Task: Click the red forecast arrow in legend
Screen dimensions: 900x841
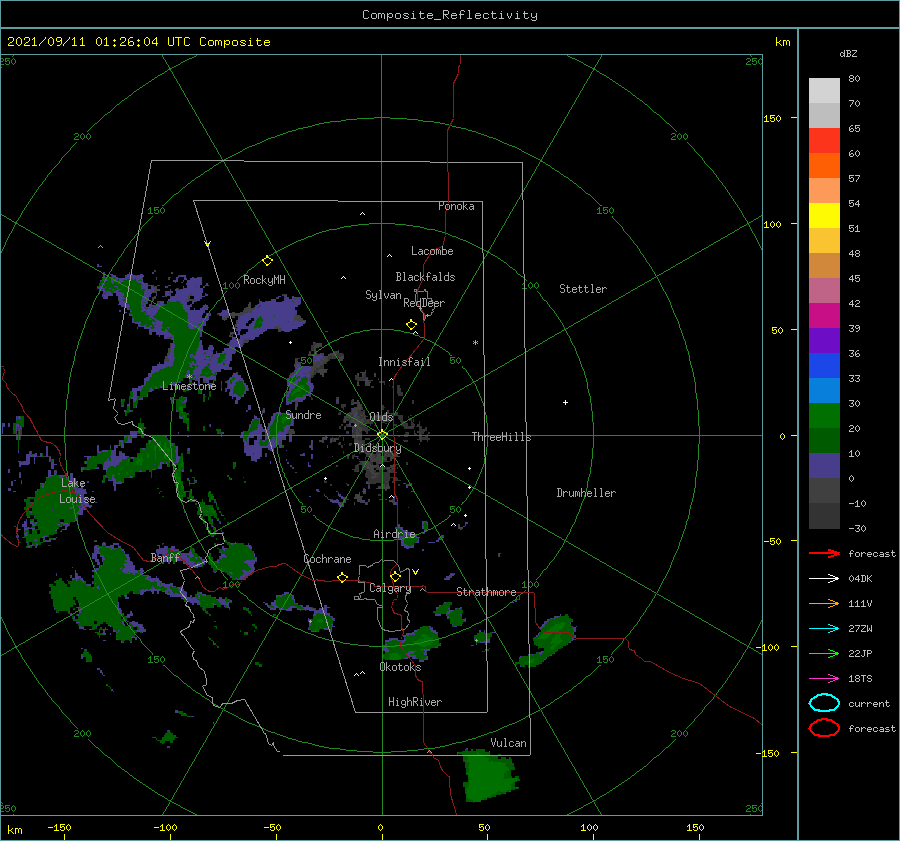Action: pos(824,553)
